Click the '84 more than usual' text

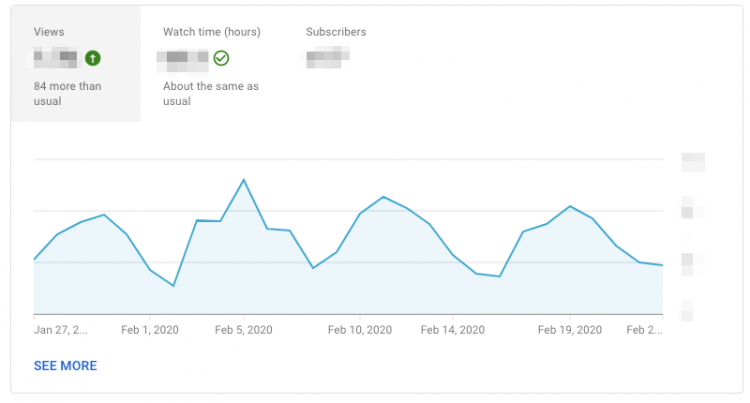[66, 94]
